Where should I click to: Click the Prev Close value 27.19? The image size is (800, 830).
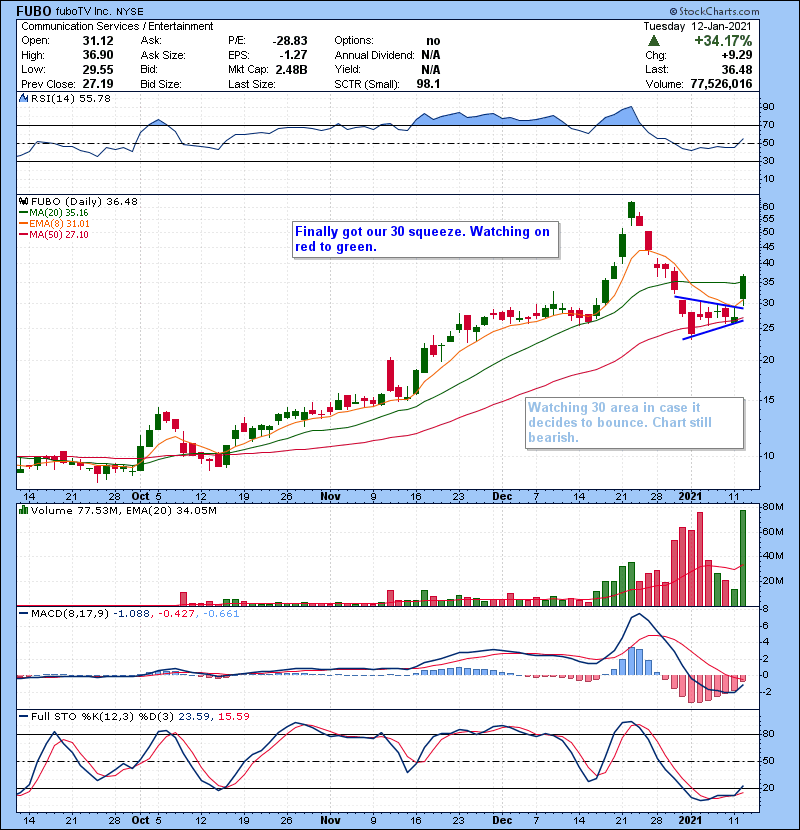[x=98, y=84]
